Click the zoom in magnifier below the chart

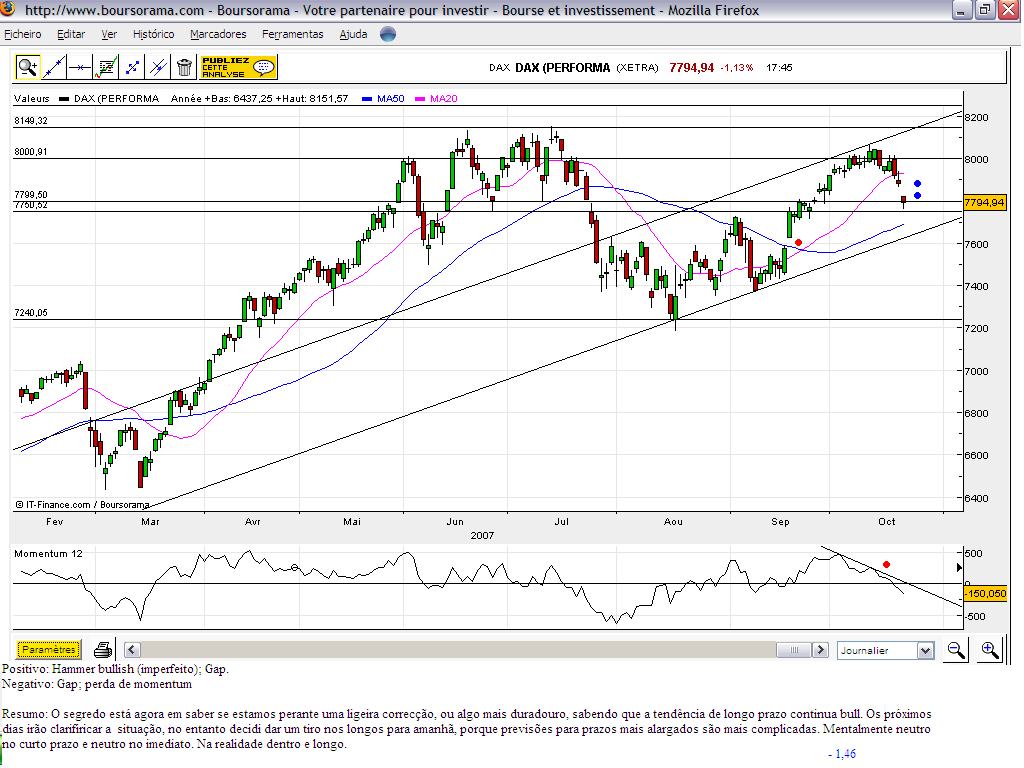pyautogui.click(x=989, y=650)
